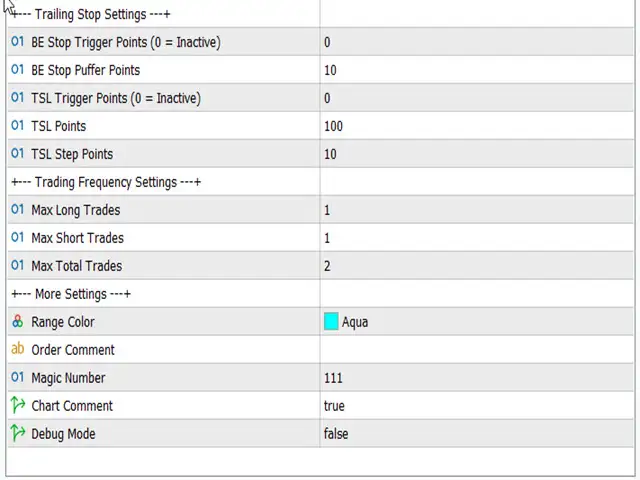Image resolution: width=640 pixels, height=480 pixels.
Task: Click the string 'ab' icon beside Order Comment
Action: click(17, 350)
